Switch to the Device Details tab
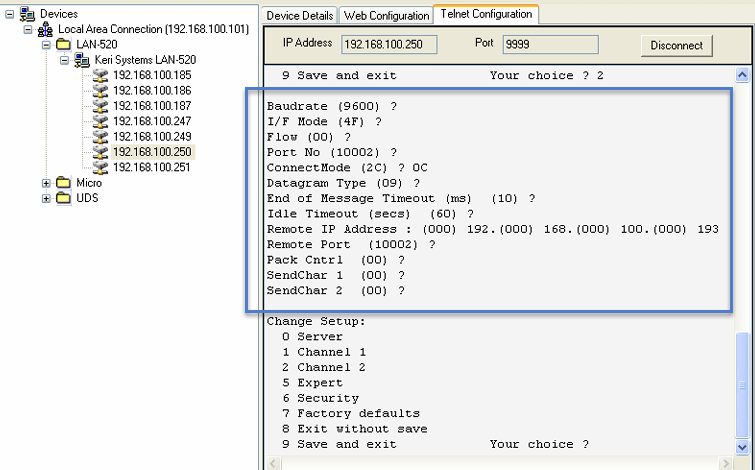The width and height of the screenshot is (755, 470). coord(299,16)
